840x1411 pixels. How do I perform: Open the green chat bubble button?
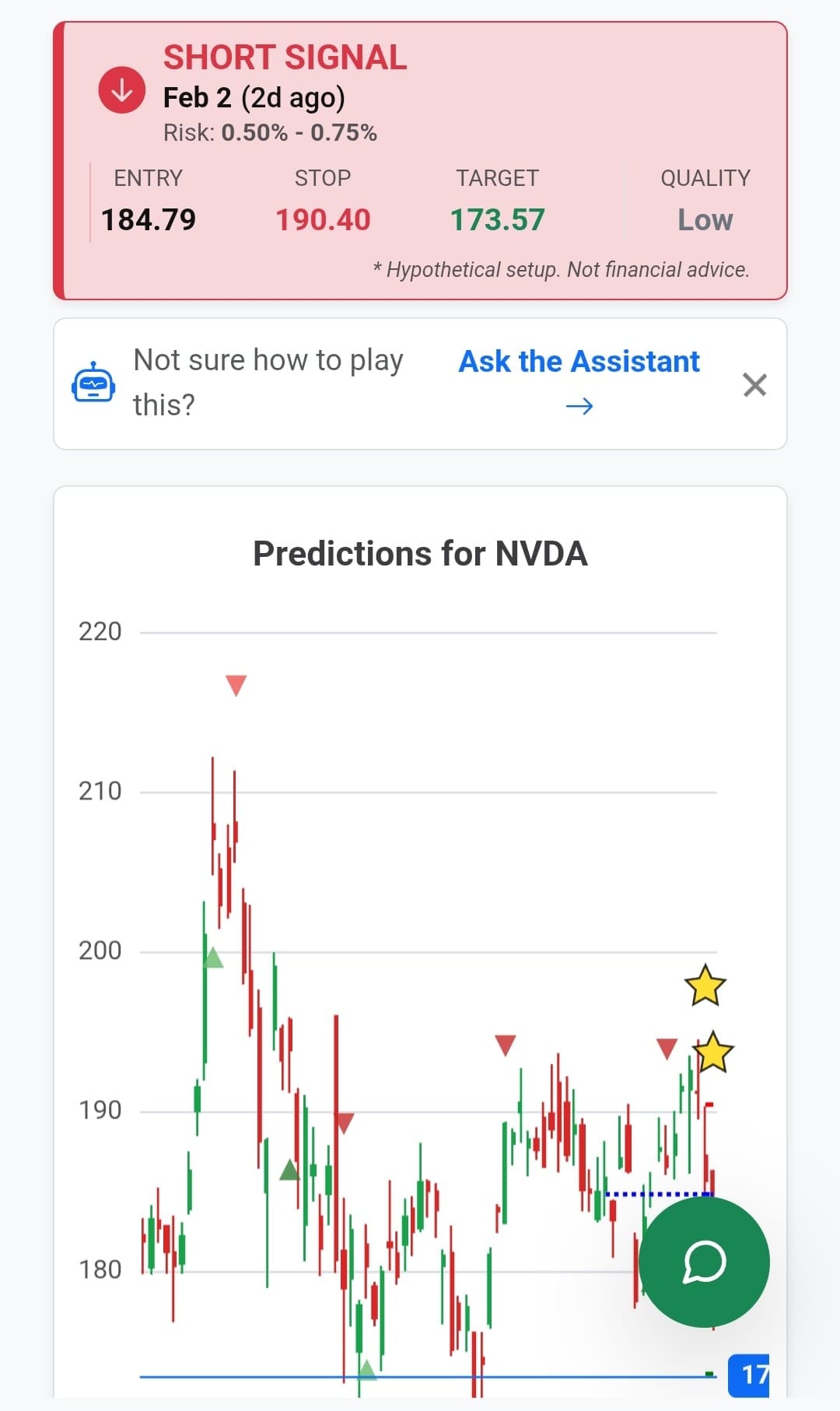pyautogui.click(x=704, y=1262)
